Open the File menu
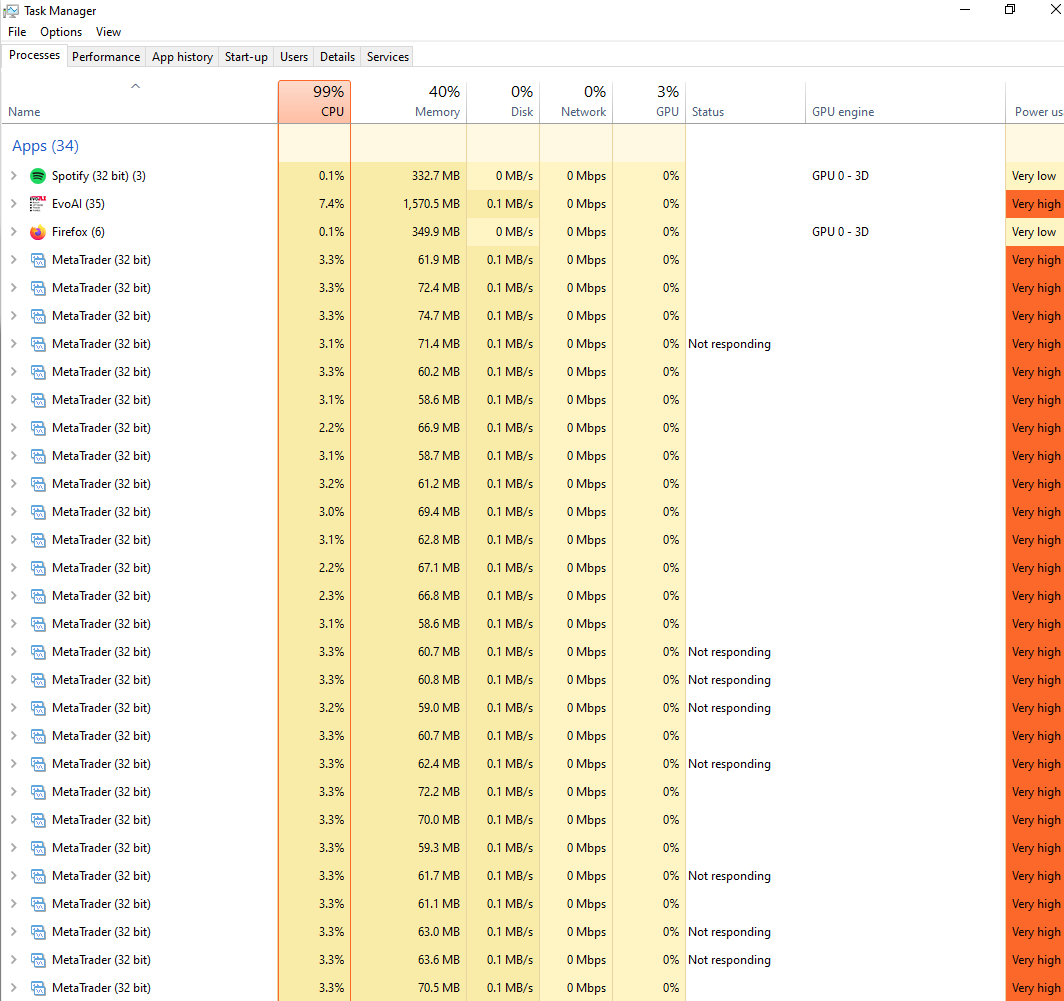Image resolution: width=1064 pixels, height=1001 pixels. pos(17,32)
